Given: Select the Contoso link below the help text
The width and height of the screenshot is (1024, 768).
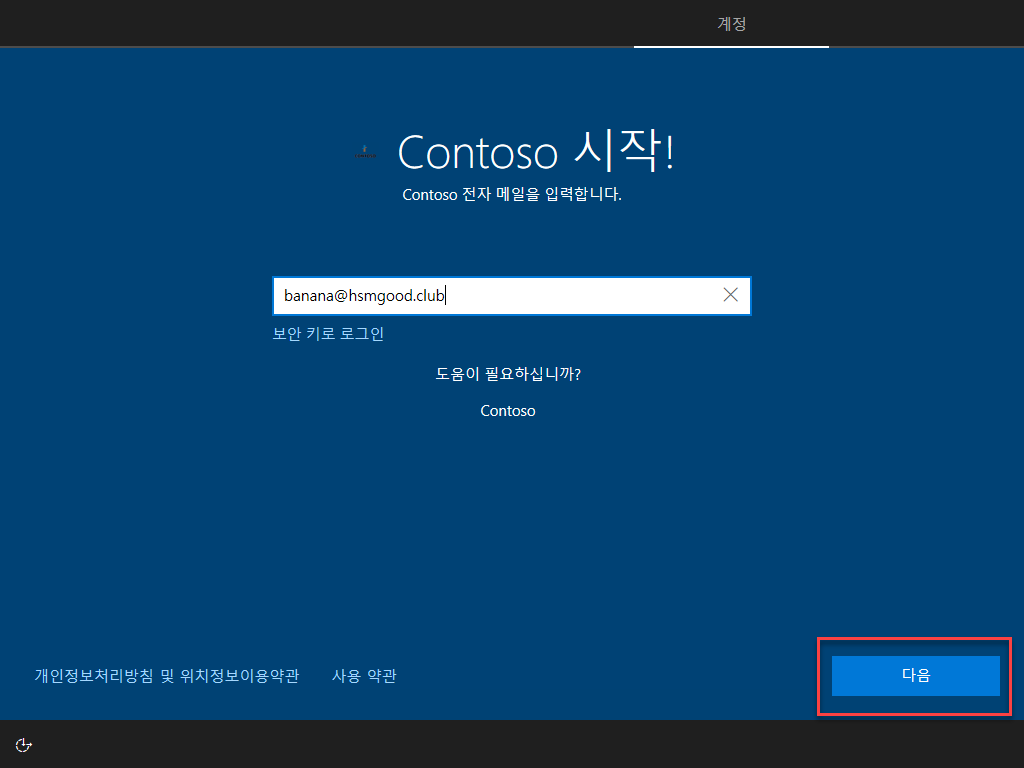Looking at the screenshot, I should [507, 410].
